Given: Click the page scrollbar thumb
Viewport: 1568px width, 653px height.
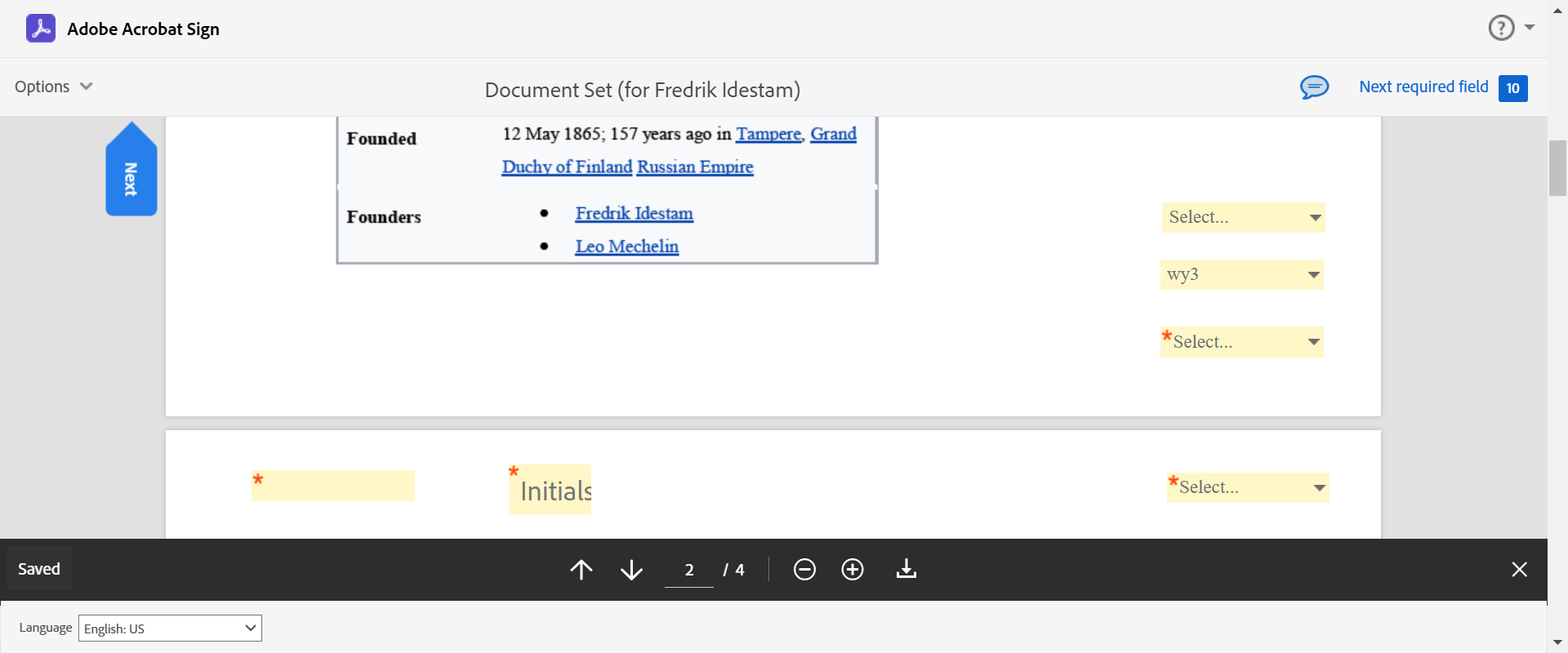Looking at the screenshot, I should pos(1557,168).
